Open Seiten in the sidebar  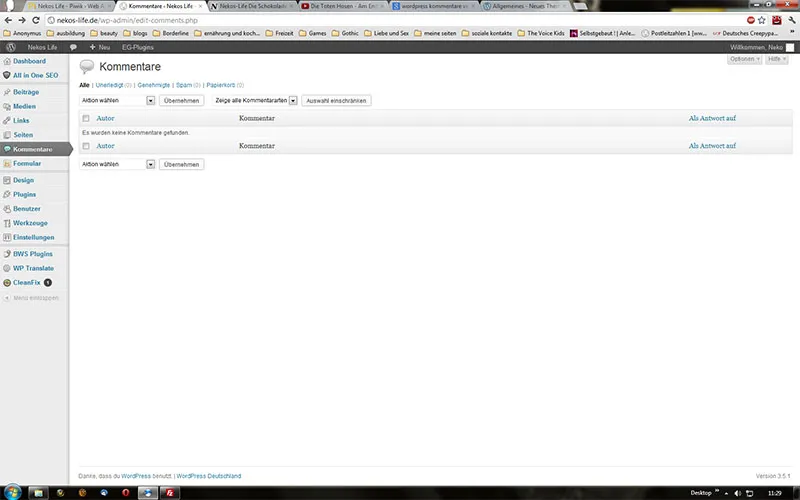[23, 135]
